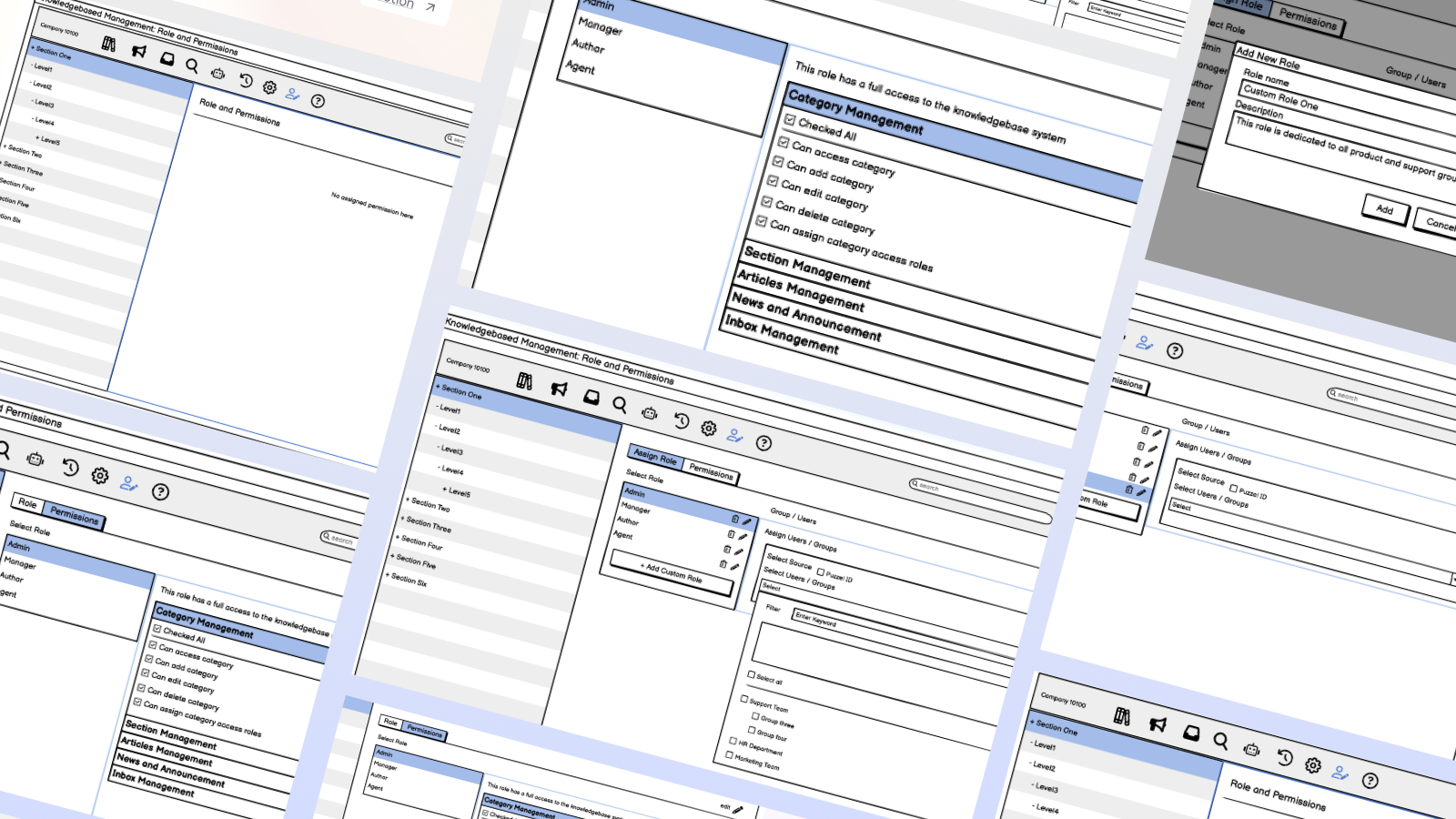Open the library books icon in top-left mockup

click(x=109, y=44)
